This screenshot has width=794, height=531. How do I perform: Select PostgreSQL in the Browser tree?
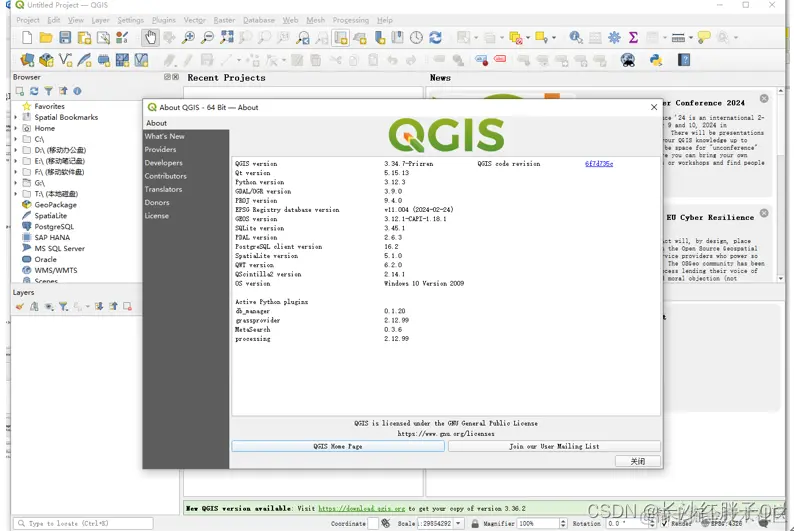click(x=54, y=227)
